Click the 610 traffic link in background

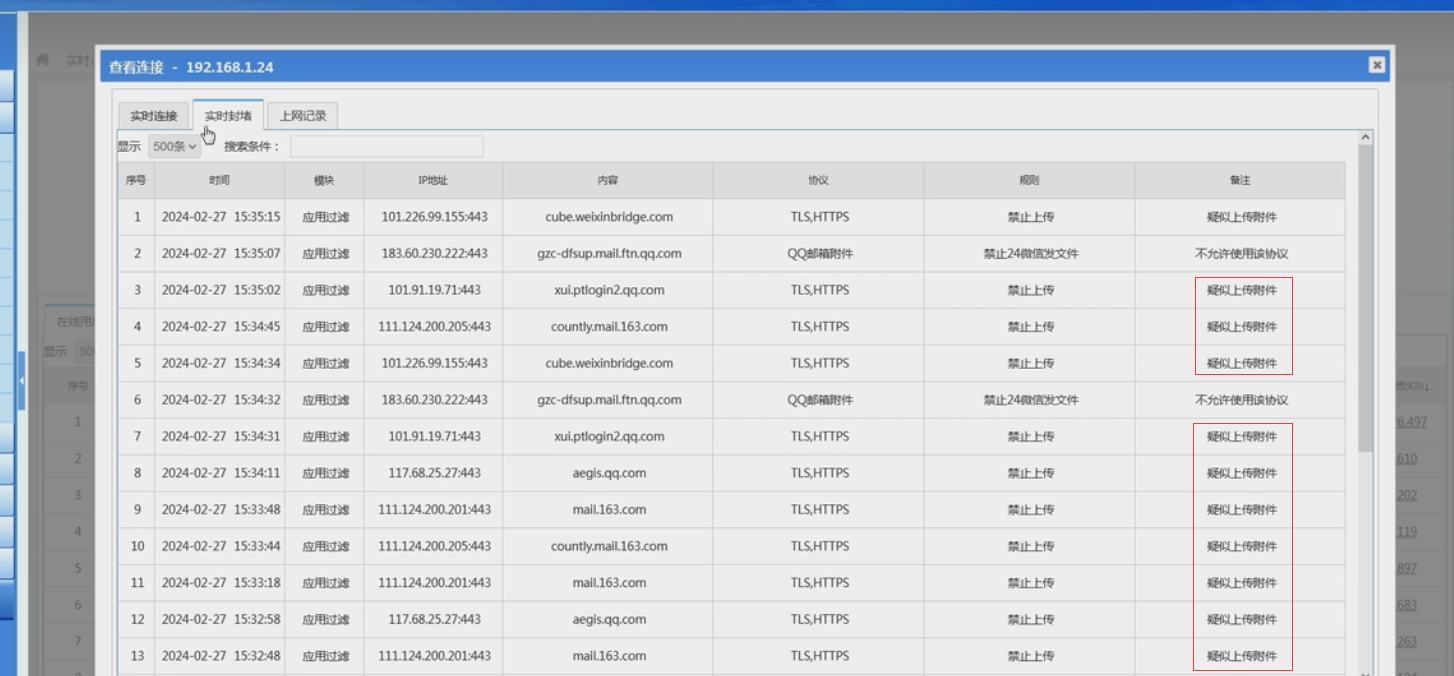point(1406,459)
